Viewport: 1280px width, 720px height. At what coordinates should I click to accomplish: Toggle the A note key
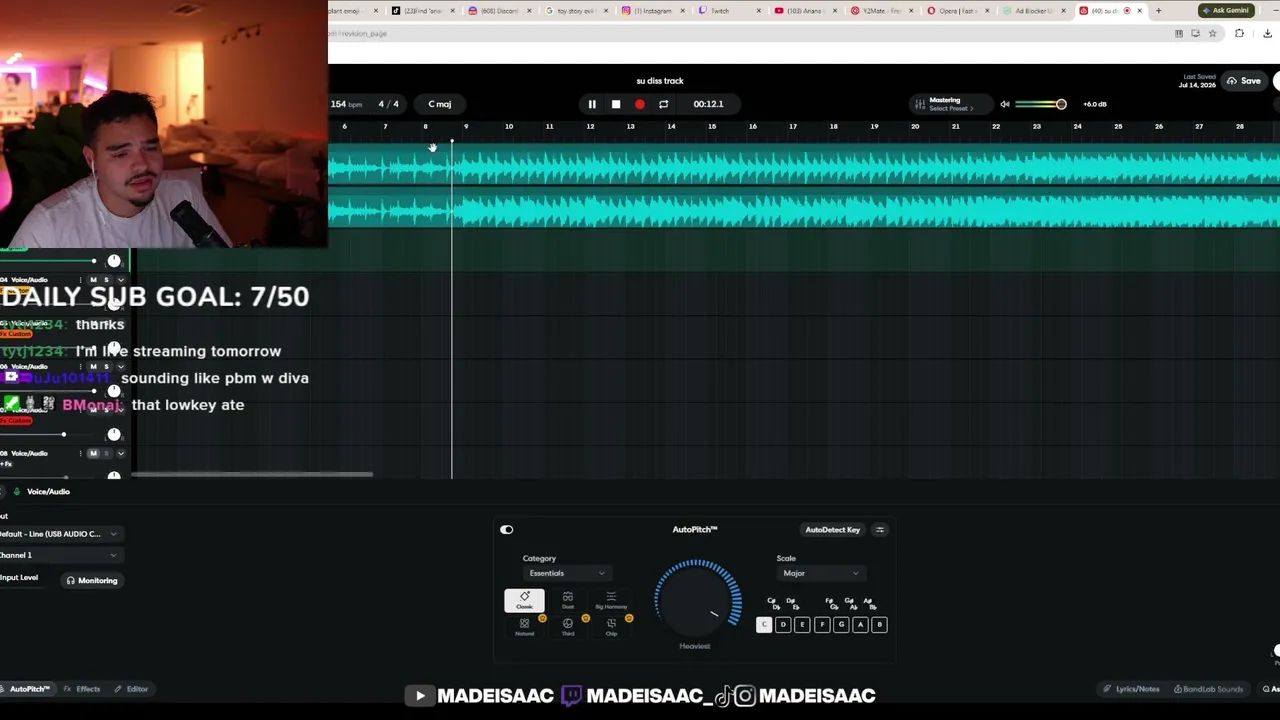(x=860, y=625)
